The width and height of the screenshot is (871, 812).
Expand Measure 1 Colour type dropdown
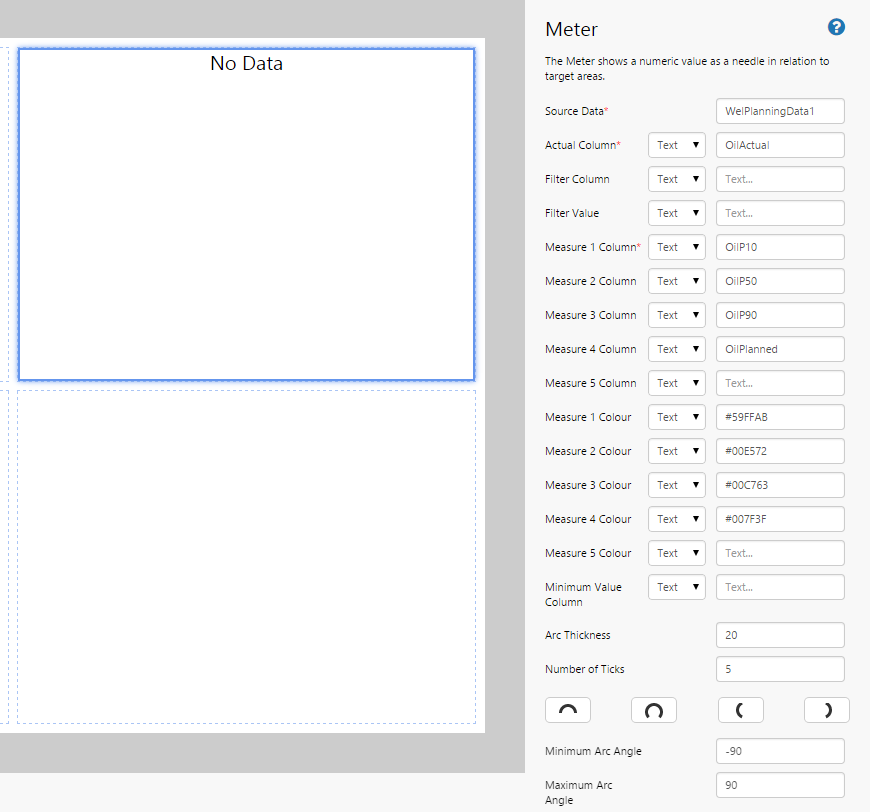[x=676, y=417]
